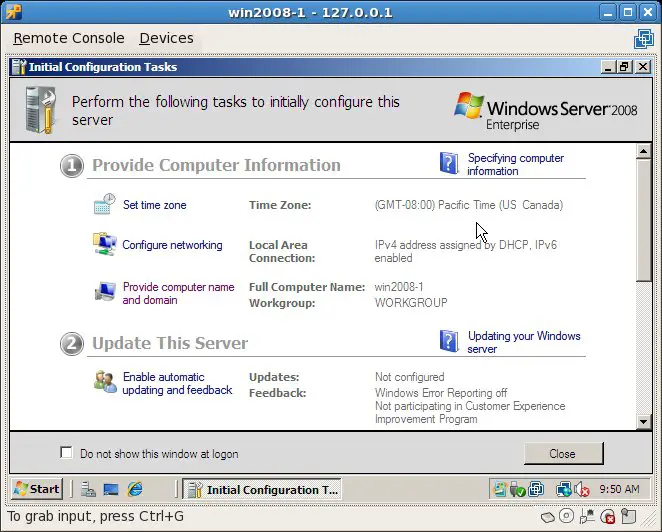Click the VMware Tools tray icon
Viewport: 662px width, 532px height.
coord(537,489)
